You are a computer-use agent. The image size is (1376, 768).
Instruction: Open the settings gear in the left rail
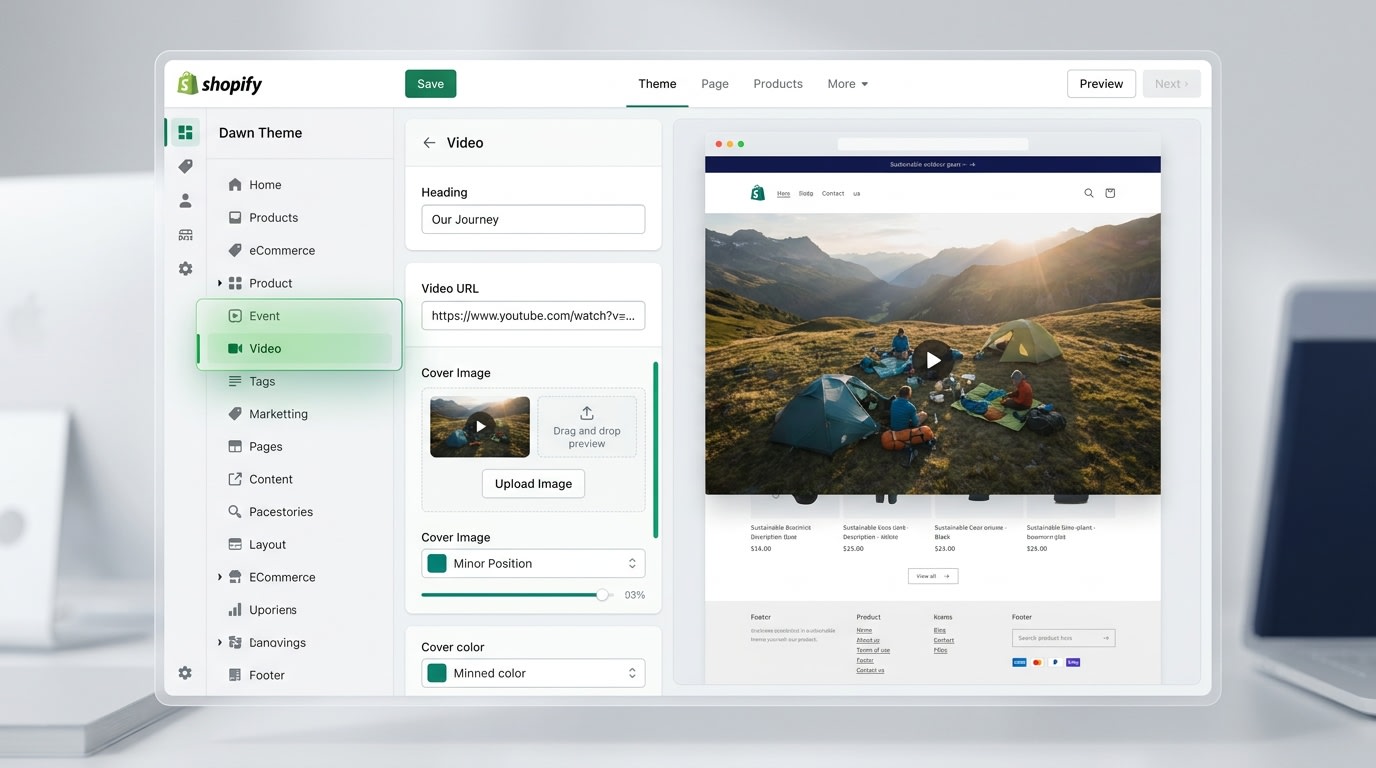click(x=185, y=268)
